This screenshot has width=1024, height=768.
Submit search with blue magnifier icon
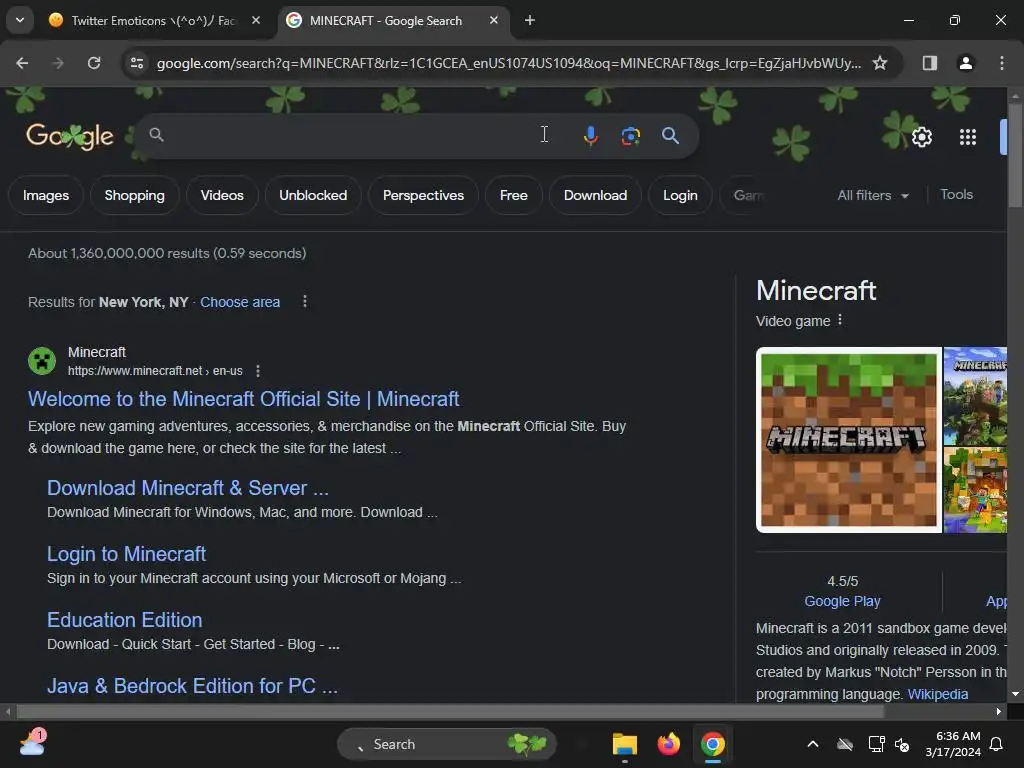coord(670,135)
